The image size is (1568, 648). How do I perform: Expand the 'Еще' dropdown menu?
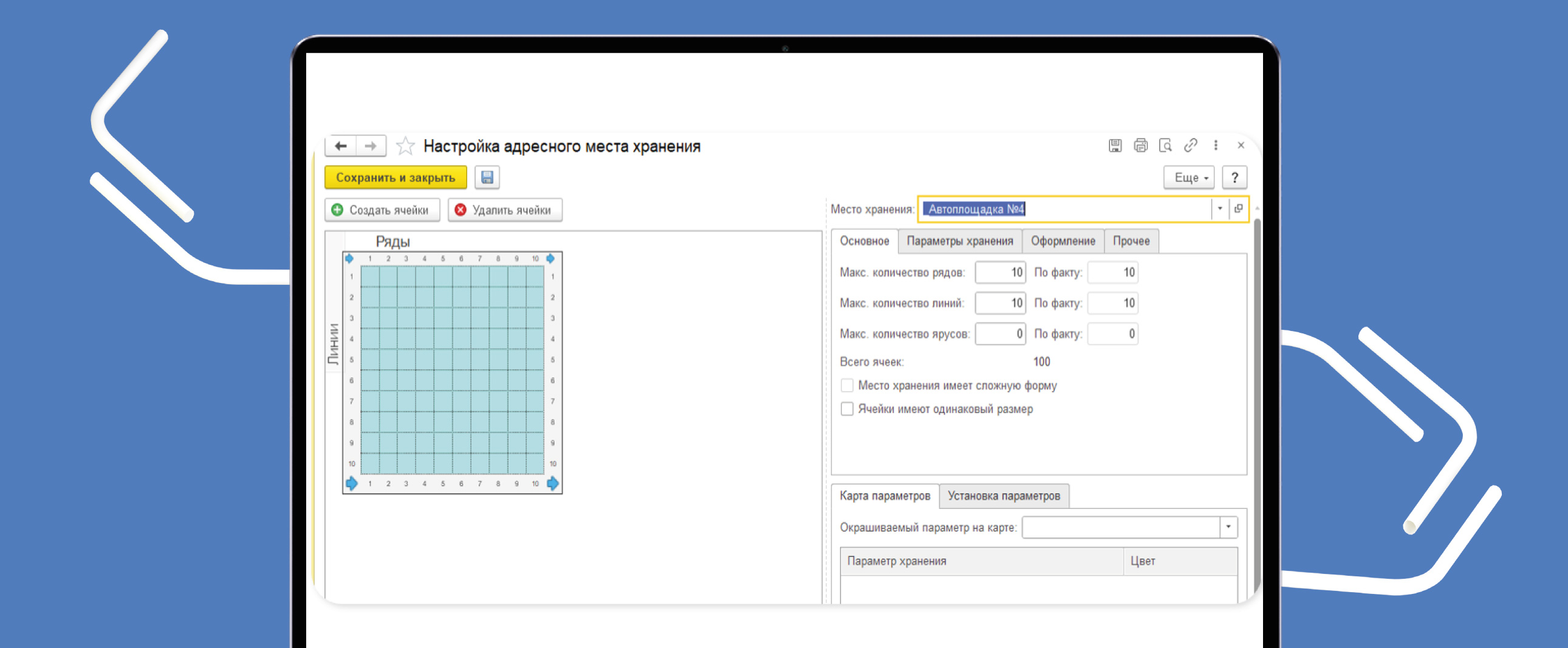click(x=1189, y=178)
